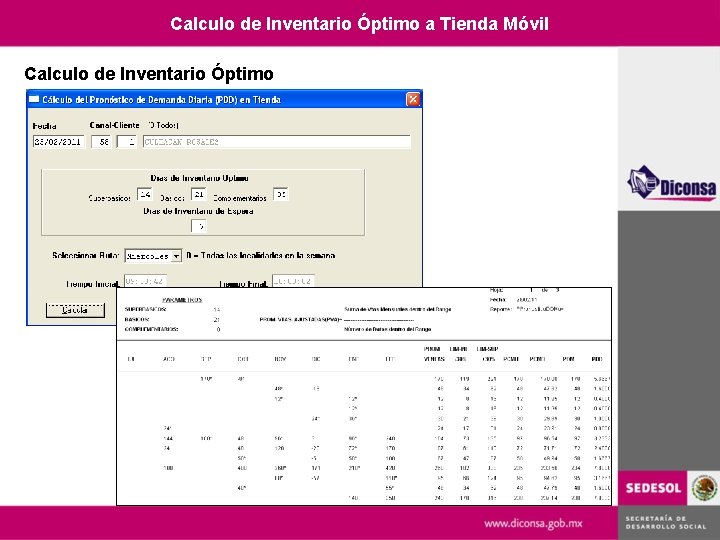This screenshot has width=720, height=540.
Task: Click the 'Calculo de Inventario Óptimo' slide heading
Action: point(149,73)
